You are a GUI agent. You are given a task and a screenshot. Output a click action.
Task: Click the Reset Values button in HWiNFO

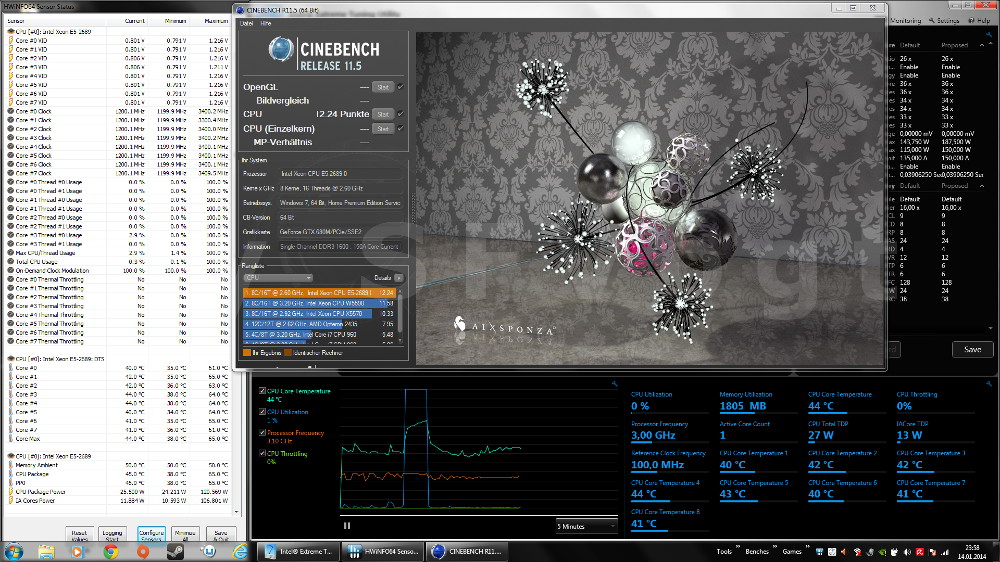[x=79, y=535]
